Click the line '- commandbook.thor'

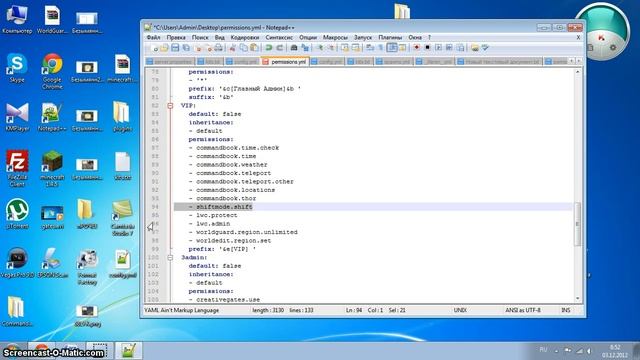coord(222,198)
